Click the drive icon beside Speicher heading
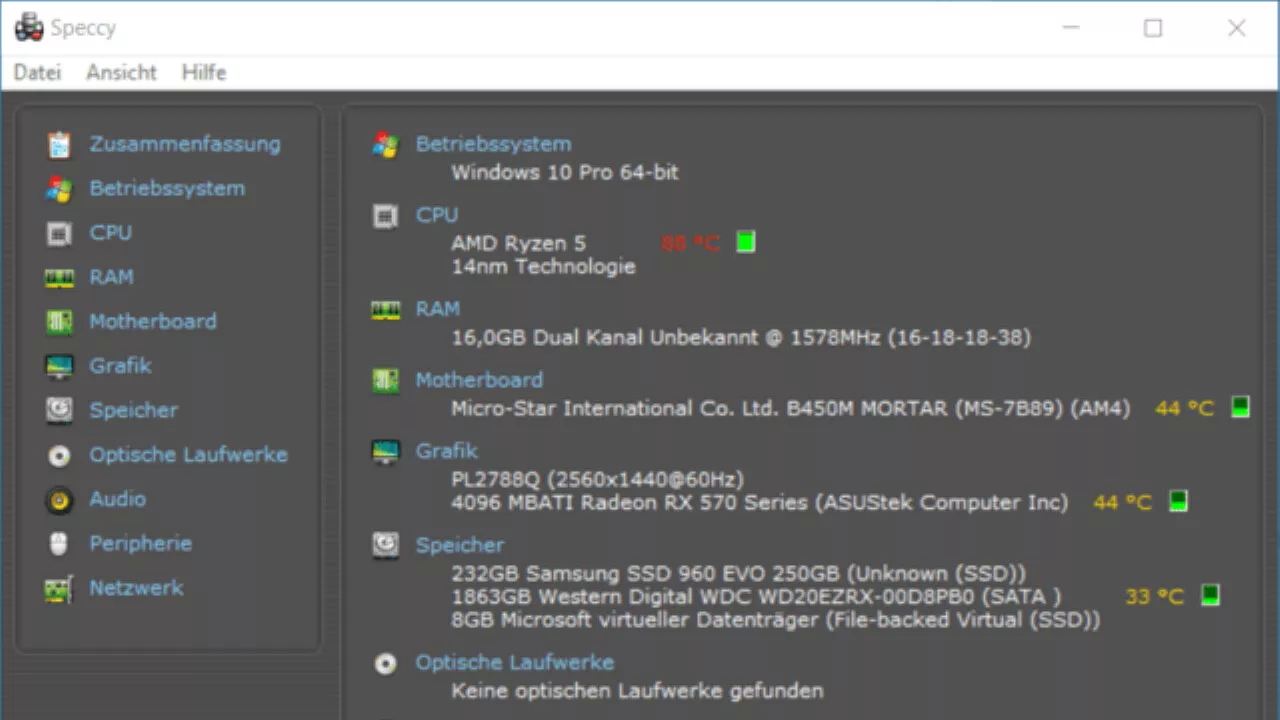Image resolution: width=1280 pixels, height=720 pixels. point(385,545)
